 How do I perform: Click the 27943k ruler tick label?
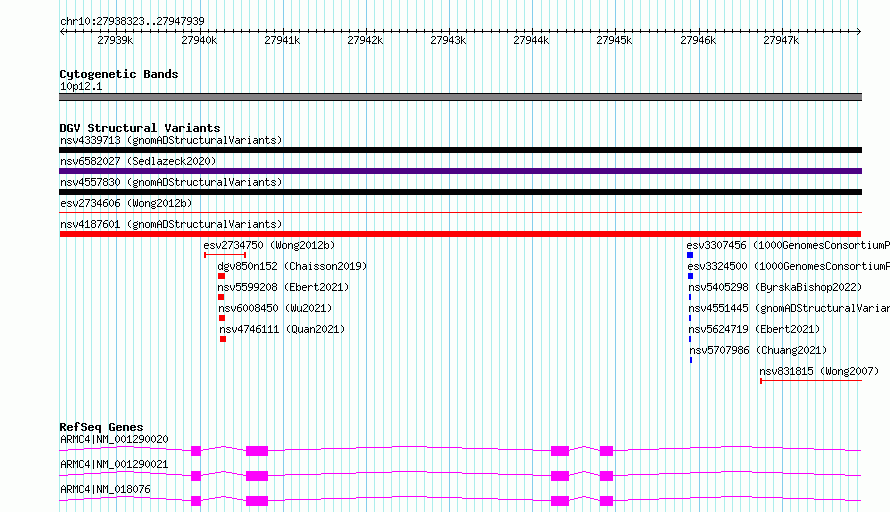[x=448, y=40]
